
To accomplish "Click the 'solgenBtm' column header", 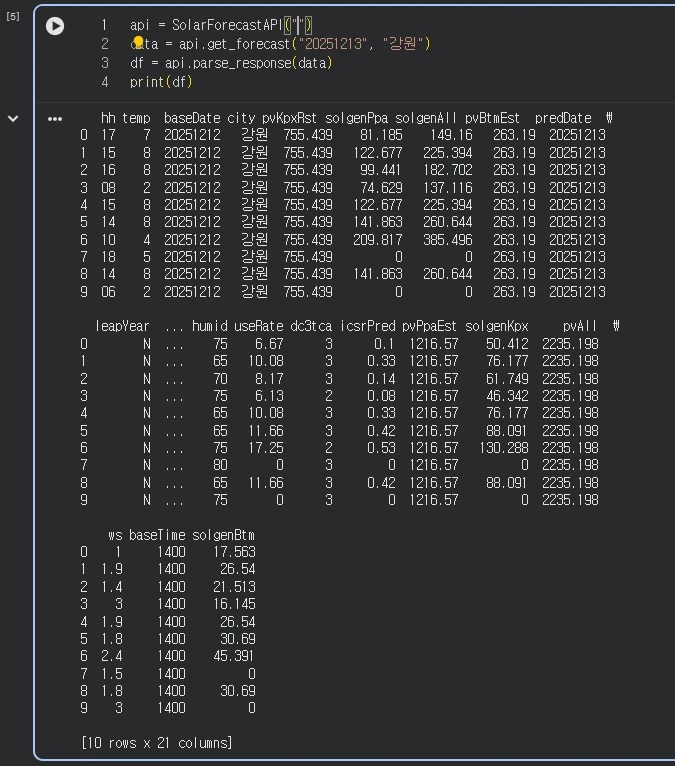I will (224, 535).
